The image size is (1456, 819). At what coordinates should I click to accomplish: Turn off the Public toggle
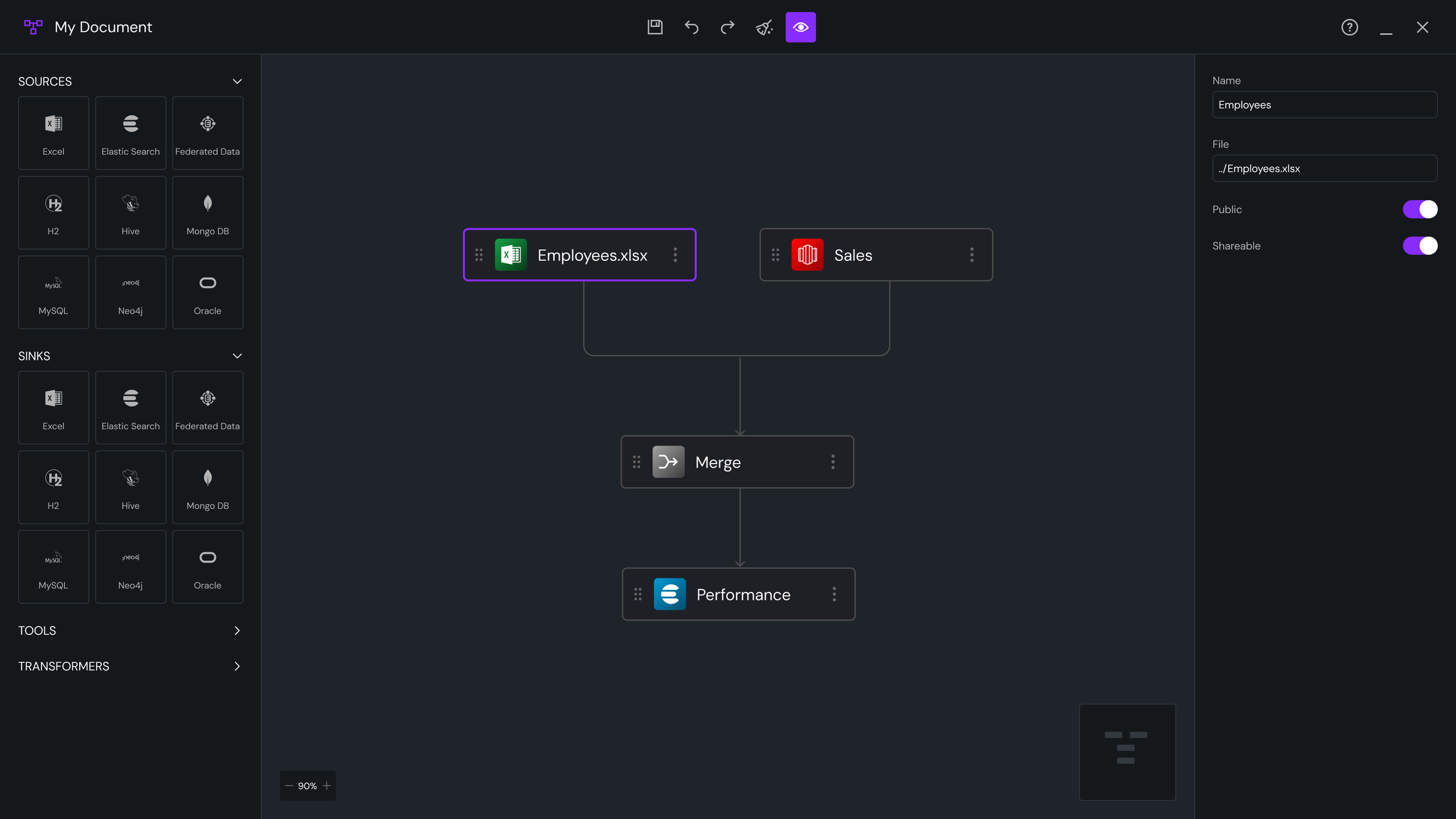tap(1419, 209)
